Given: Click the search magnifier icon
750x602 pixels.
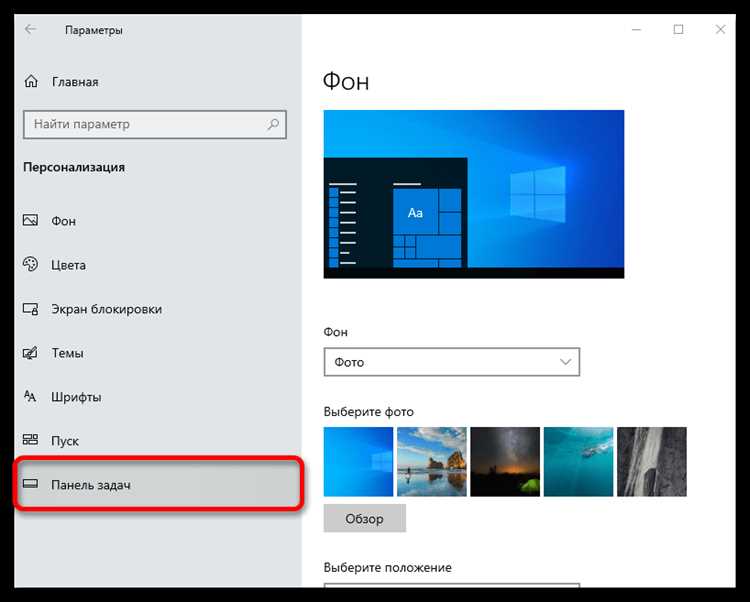Looking at the screenshot, I should click(x=273, y=124).
